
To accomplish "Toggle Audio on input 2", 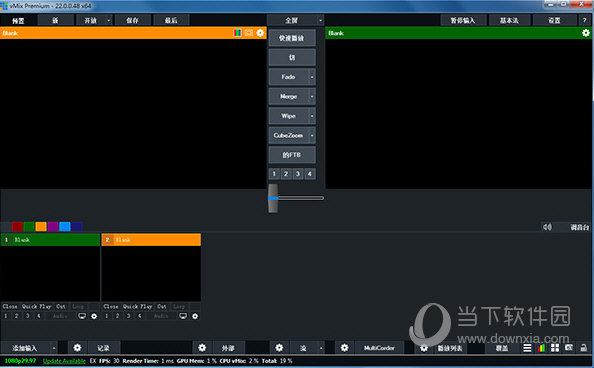I will click(x=161, y=316).
